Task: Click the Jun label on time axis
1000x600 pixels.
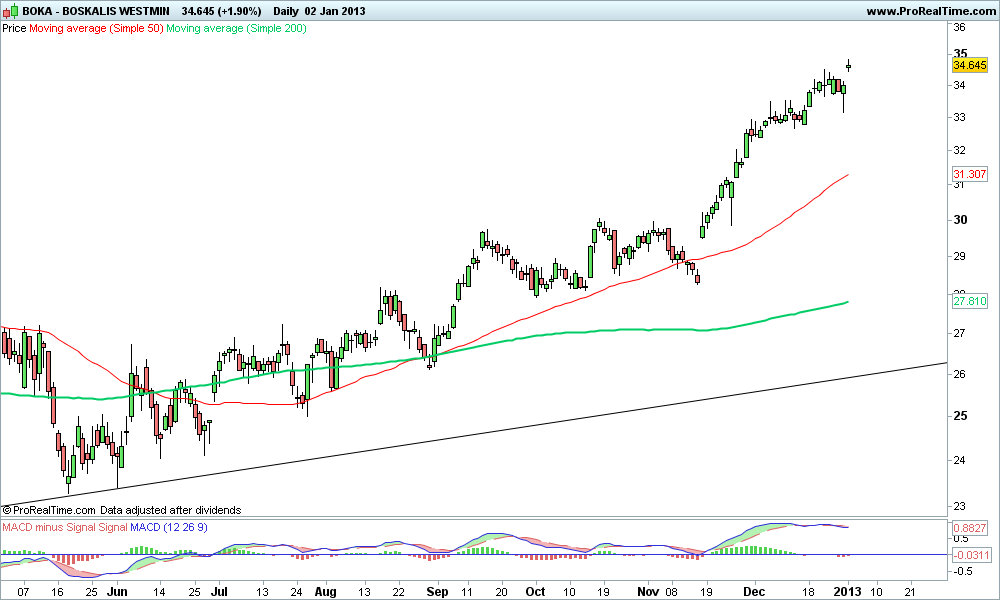Action: pos(117,592)
